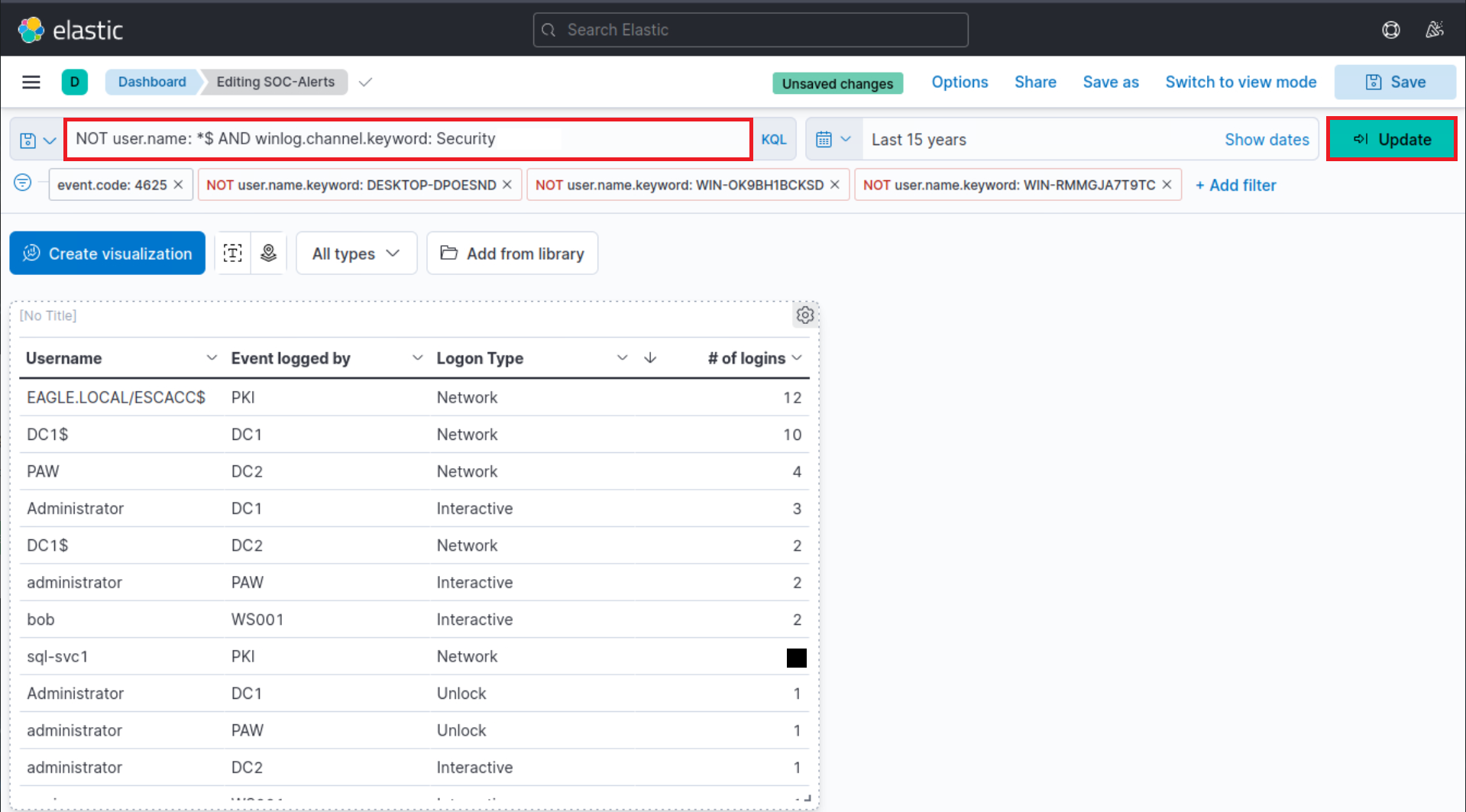Open the main navigation hamburger menu
This screenshot has width=1466, height=812.
31,82
